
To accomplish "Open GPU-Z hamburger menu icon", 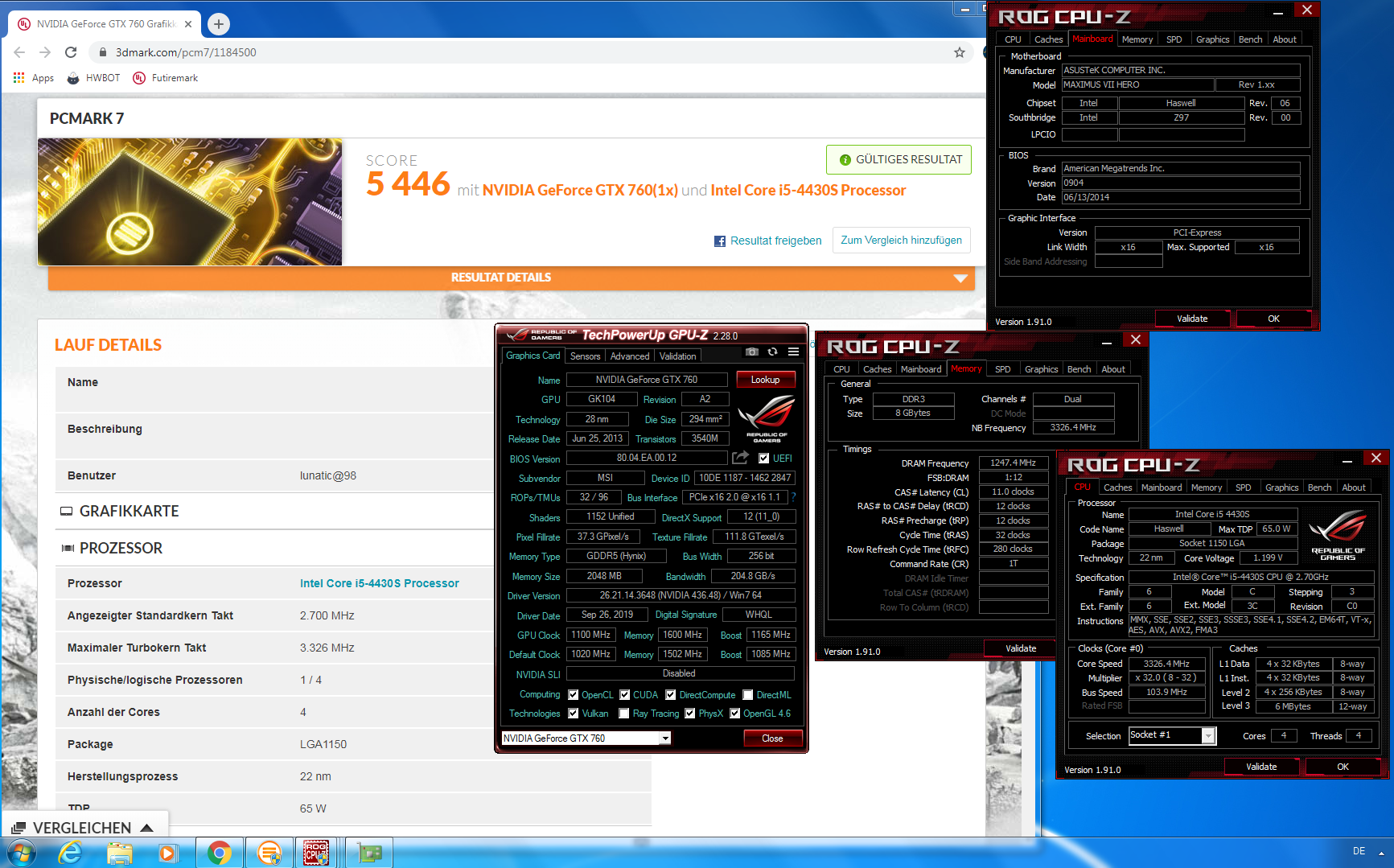I will tap(793, 352).
